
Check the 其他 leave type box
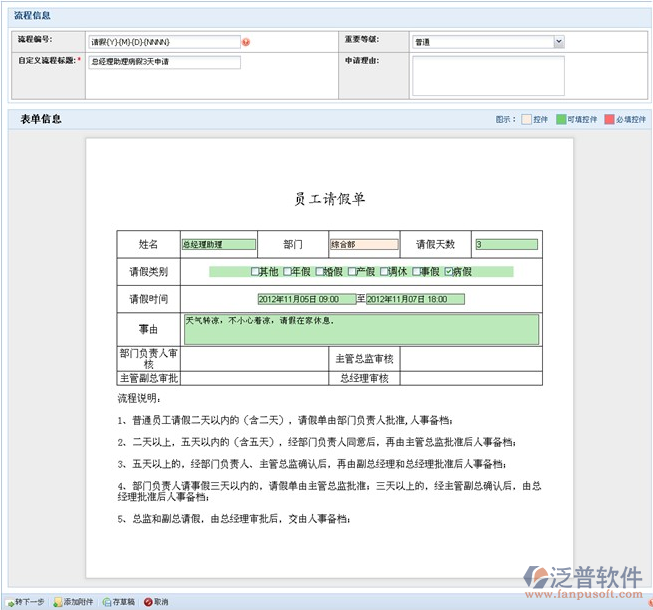(255, 271)
